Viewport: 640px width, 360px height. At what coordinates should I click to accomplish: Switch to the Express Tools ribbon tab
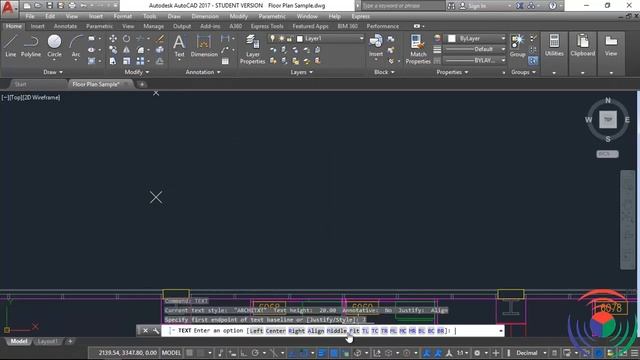click(267, 26)
